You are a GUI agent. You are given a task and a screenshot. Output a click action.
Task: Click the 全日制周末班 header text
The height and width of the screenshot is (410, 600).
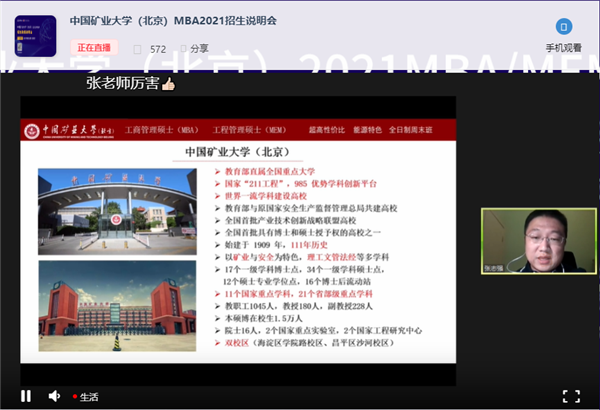(411, 130)
